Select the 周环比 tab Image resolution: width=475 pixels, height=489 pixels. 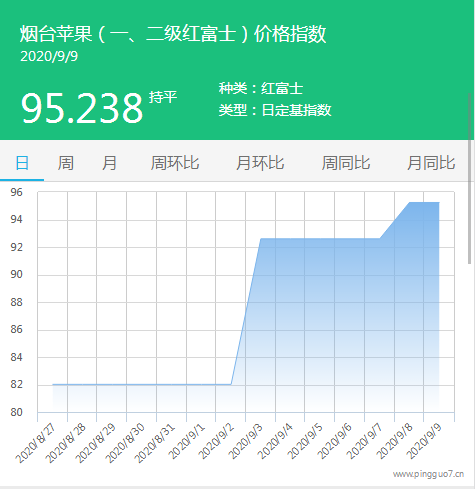[175, 163]
